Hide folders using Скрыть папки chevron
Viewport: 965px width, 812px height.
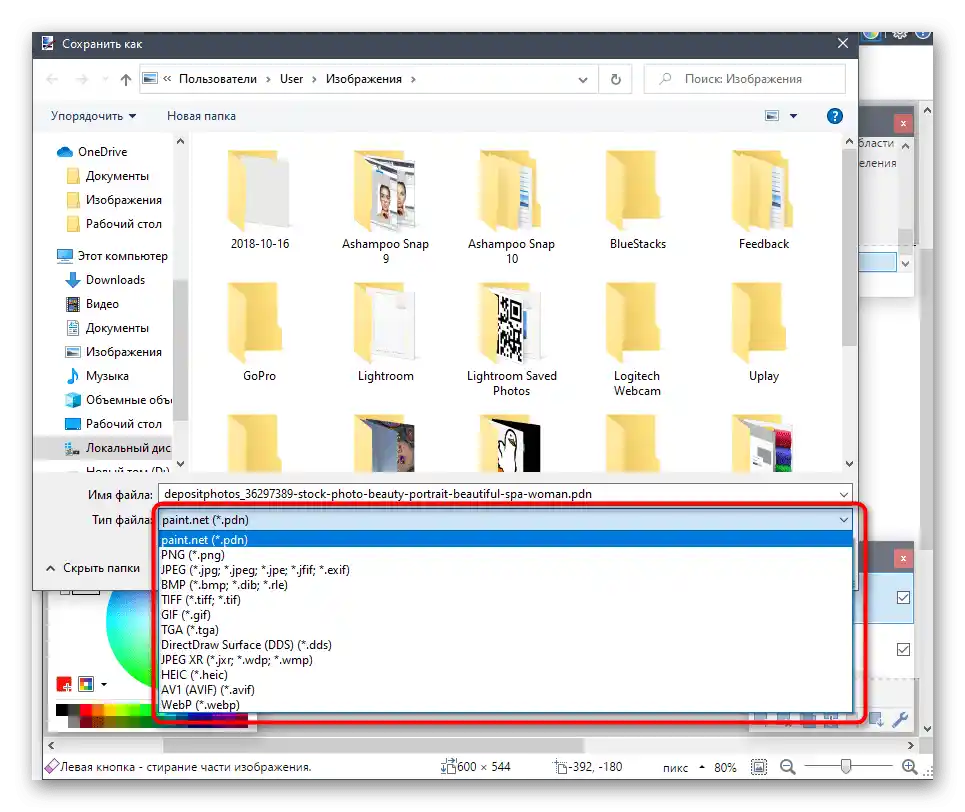click(52, 568)
